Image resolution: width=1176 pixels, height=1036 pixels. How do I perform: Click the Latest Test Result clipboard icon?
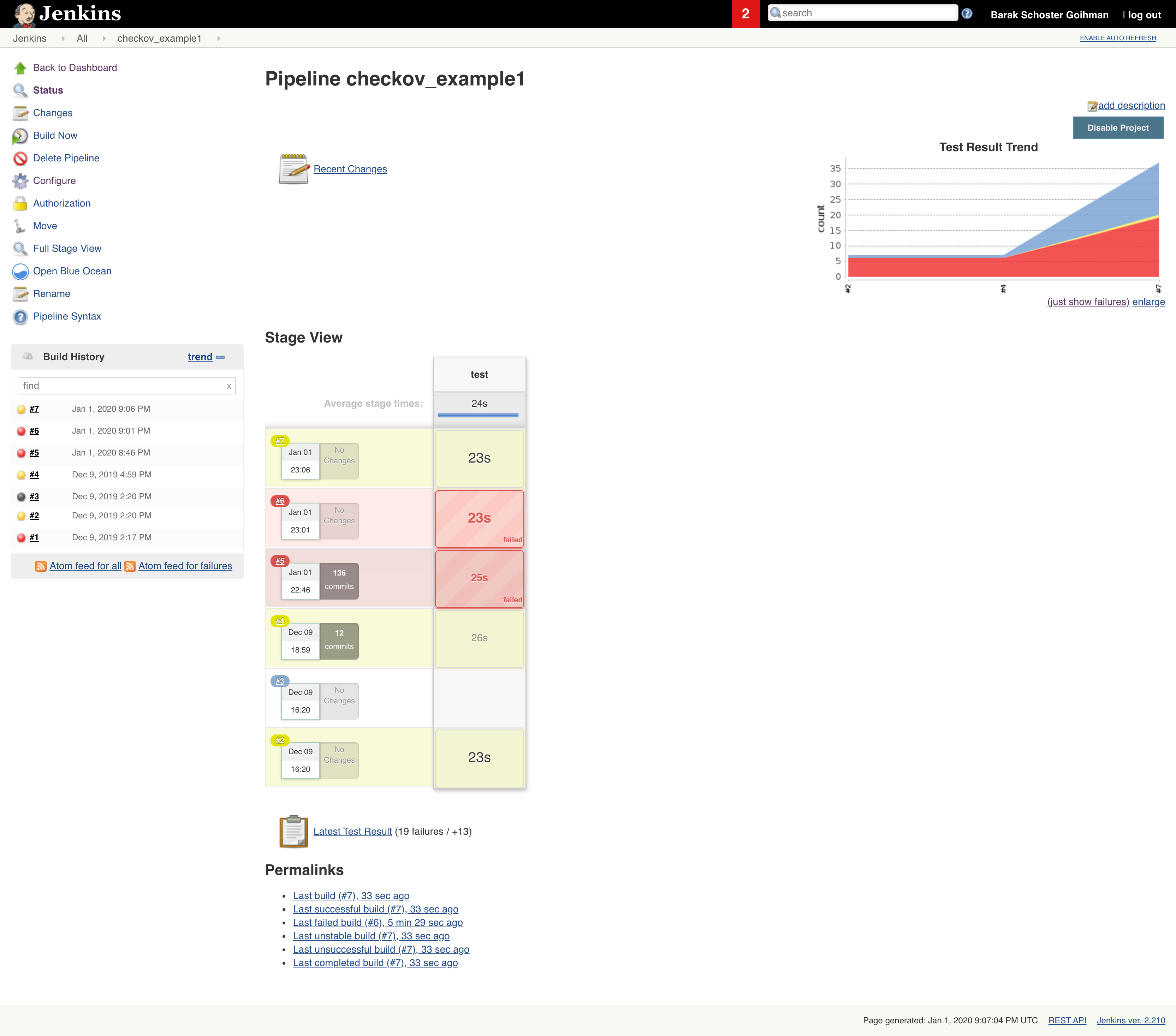coord(293,831)
